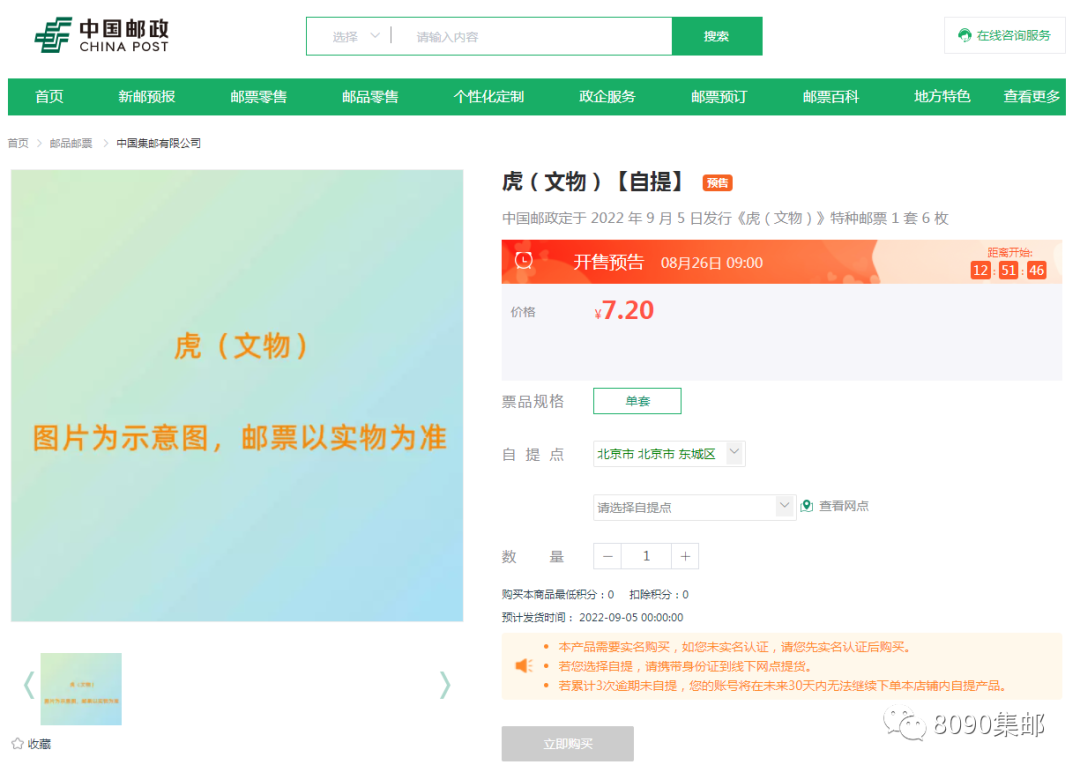Click the countdown timer 12:51:46
This screenshot has width=1080, height=772.
tap(1008, 270)
